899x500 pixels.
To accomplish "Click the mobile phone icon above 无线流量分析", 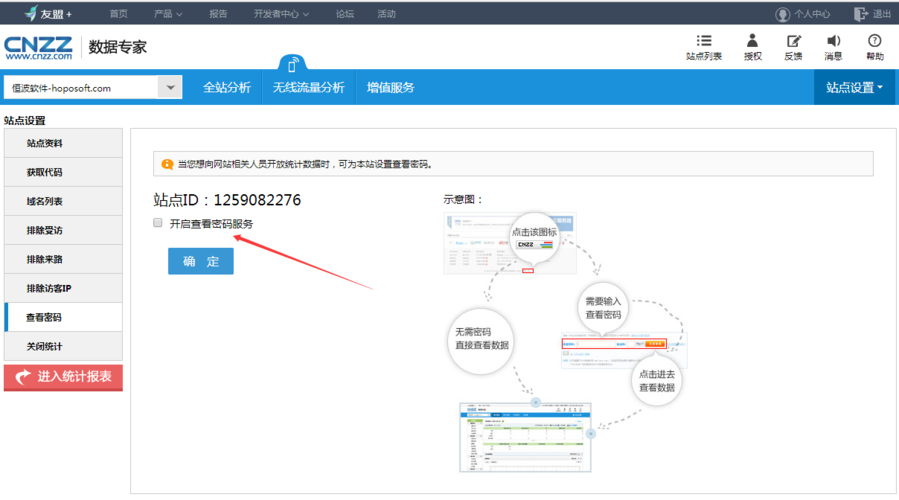I will (x=292, y=65).
